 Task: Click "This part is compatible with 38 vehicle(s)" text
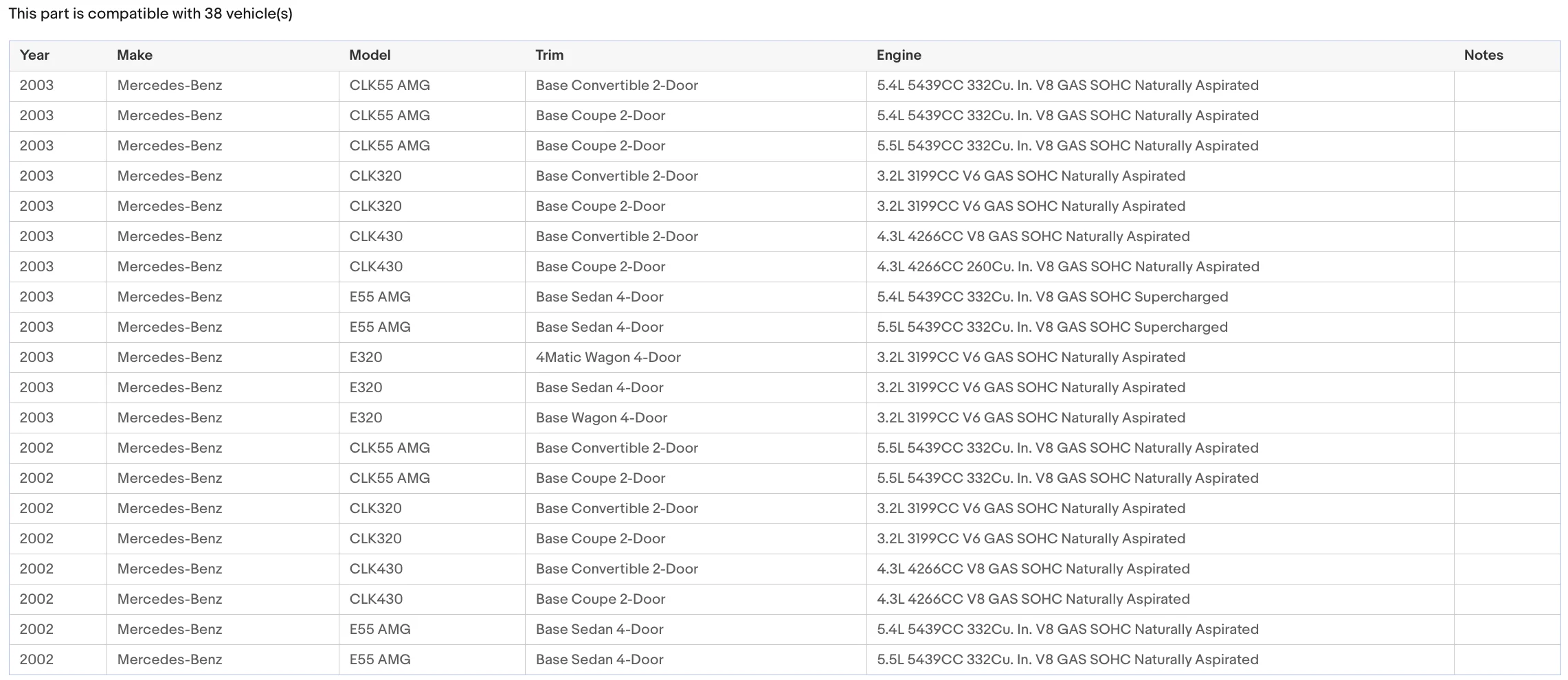(x=150, y=14)
